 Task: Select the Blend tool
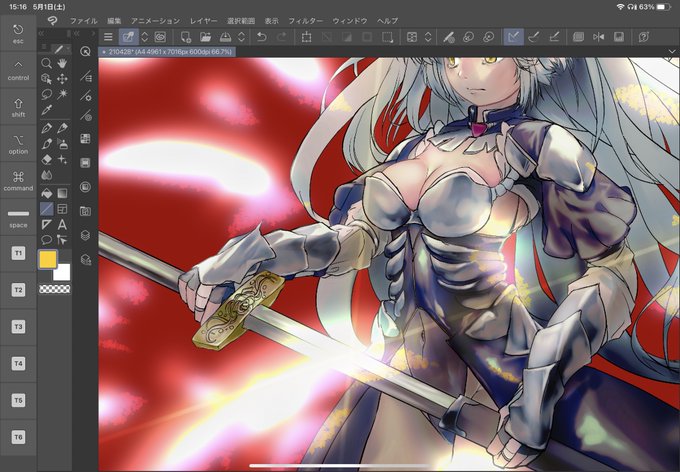click(x=46, y=175)
